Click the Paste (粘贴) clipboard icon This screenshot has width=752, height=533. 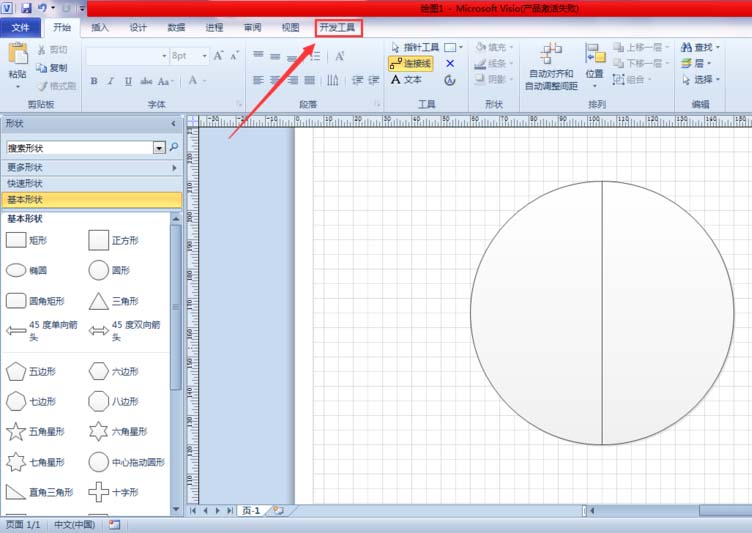point(18,53)
